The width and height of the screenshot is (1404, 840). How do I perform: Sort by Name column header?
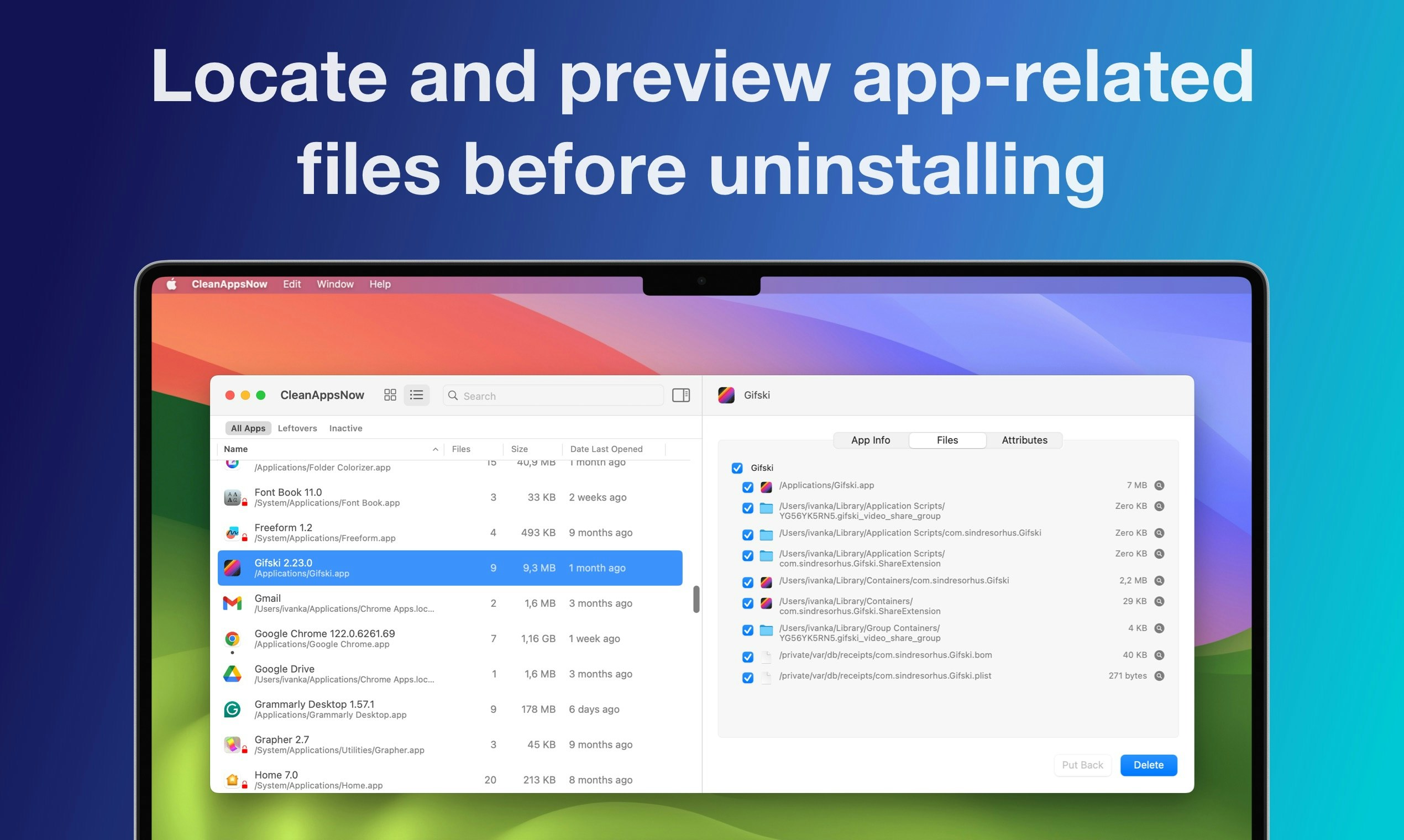point(331,449)
